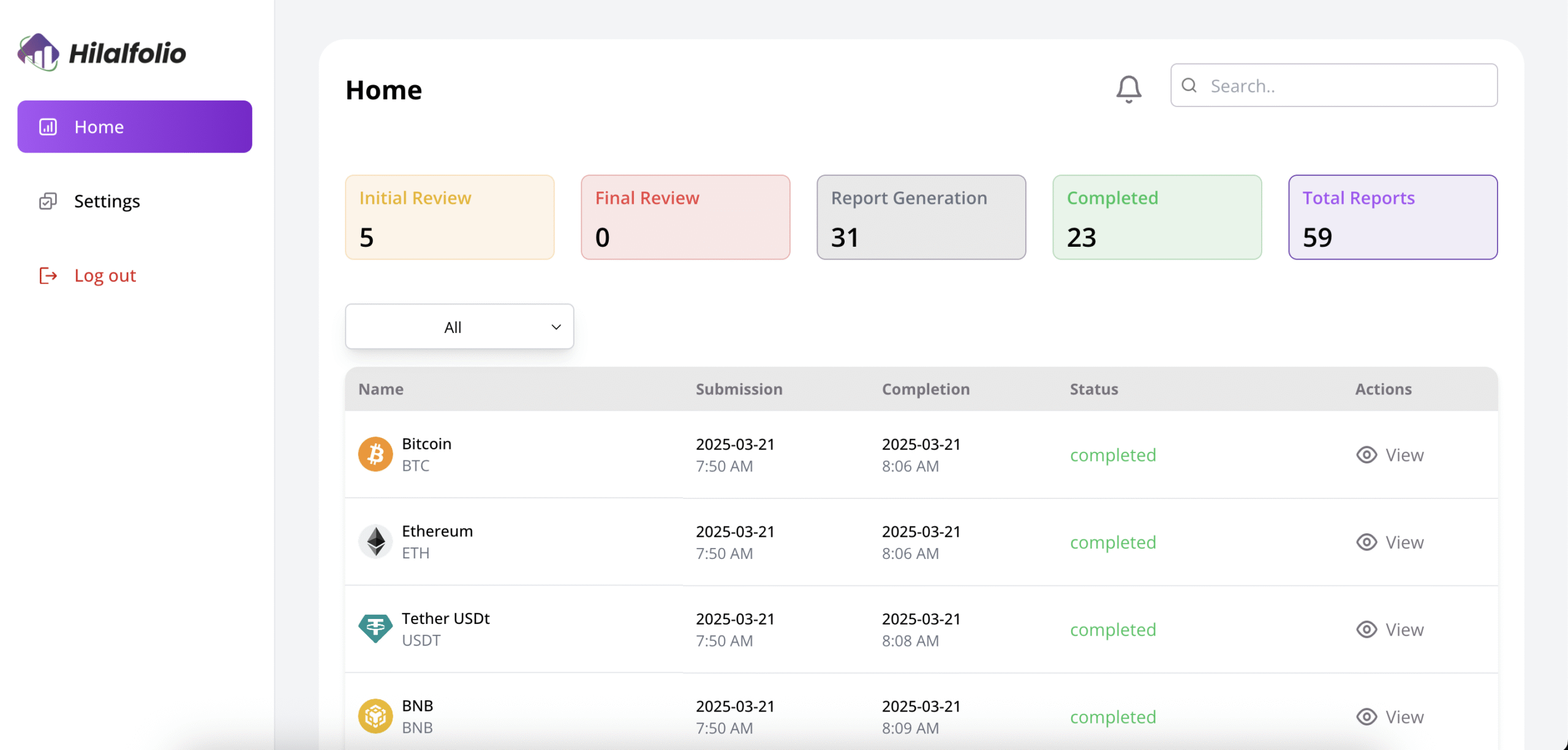
Task: View the Tether USDt report
Action: pos(1390,629)
